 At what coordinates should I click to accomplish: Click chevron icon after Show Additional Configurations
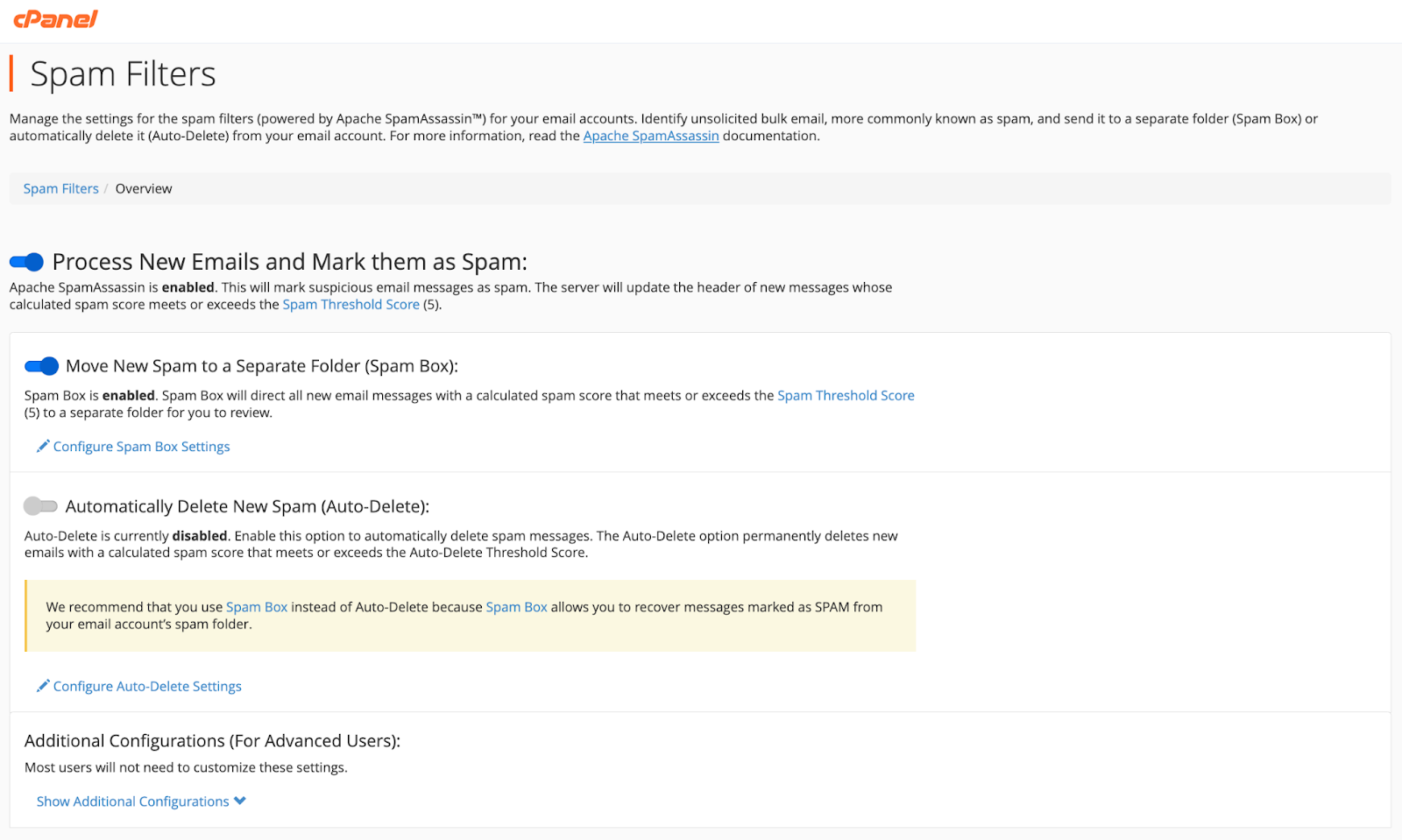point(240,801)
